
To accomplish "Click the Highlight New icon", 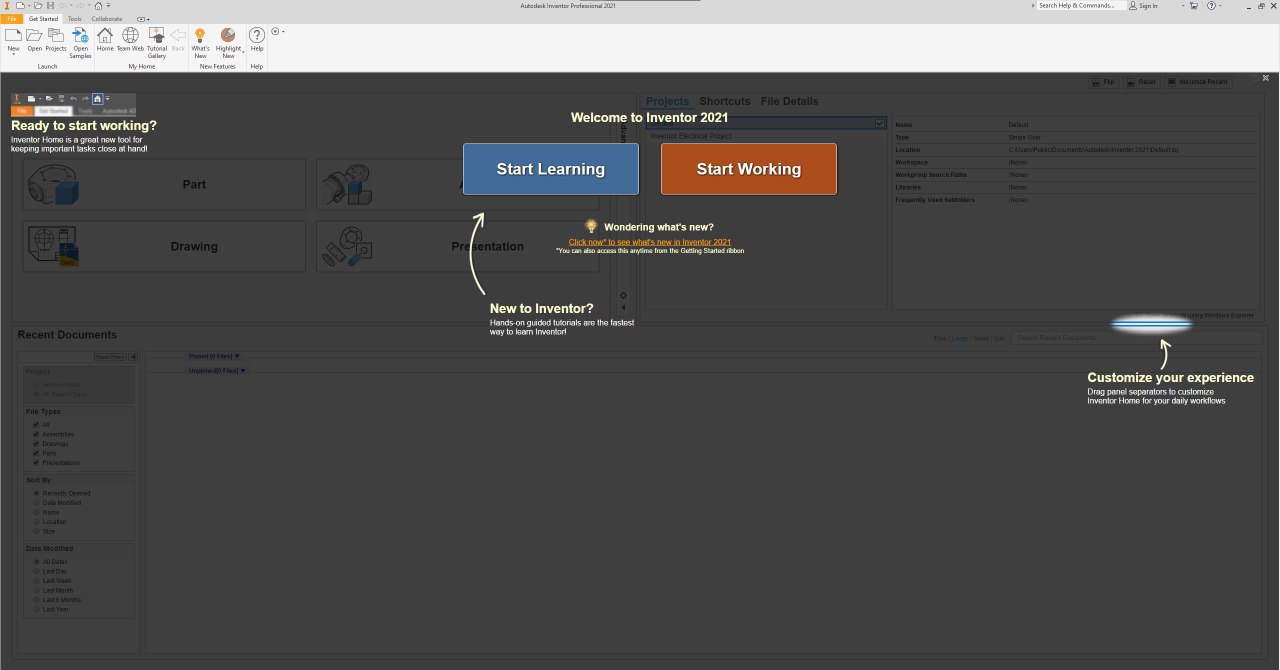I will pos(228,35).
